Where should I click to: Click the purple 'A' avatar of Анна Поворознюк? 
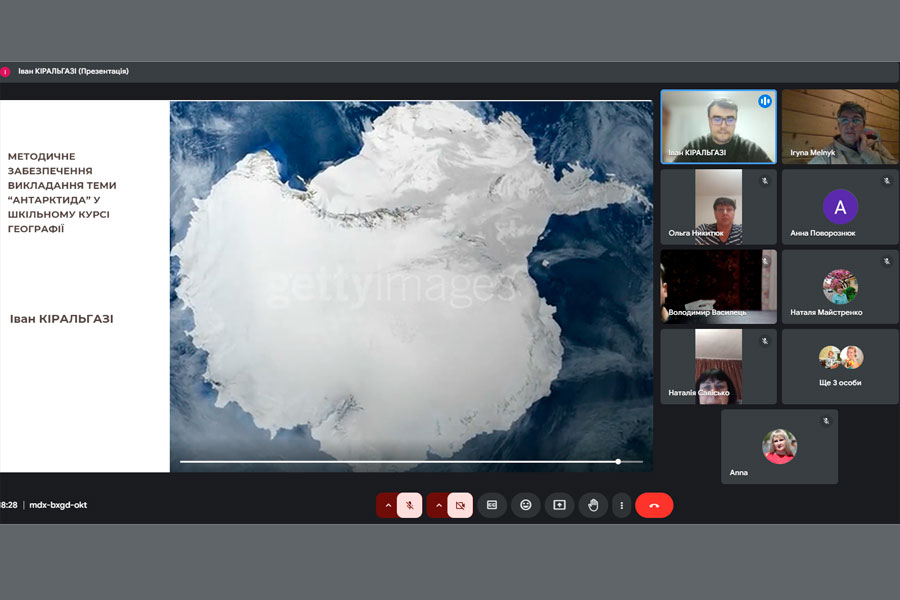coord(840,207)
